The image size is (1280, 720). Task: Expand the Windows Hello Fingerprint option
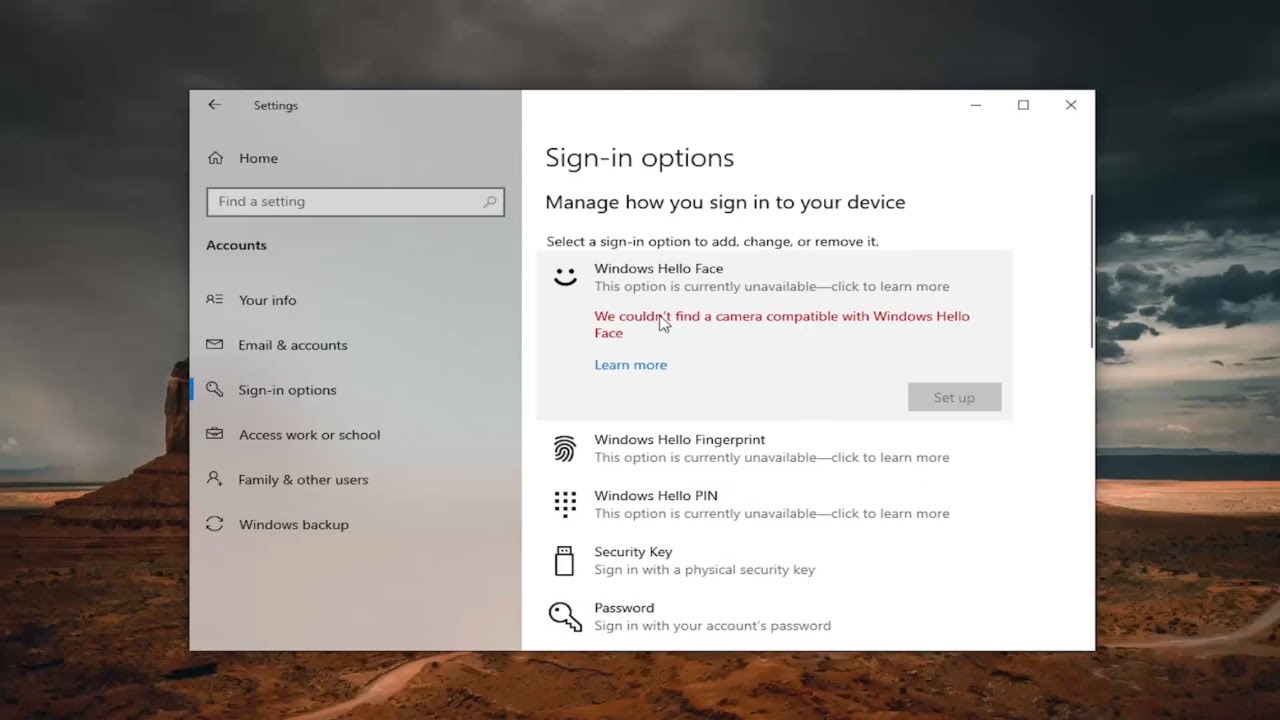[774, 448]
